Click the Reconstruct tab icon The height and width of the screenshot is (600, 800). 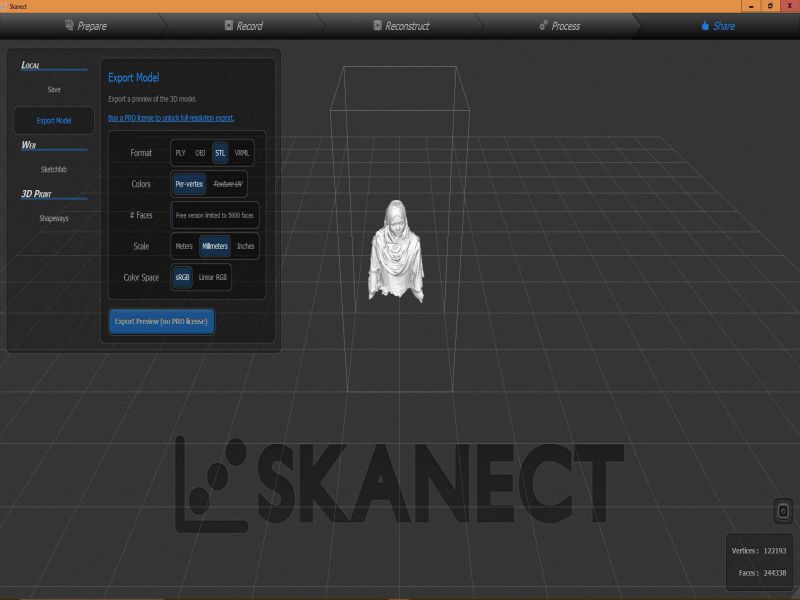pos(378,25)
